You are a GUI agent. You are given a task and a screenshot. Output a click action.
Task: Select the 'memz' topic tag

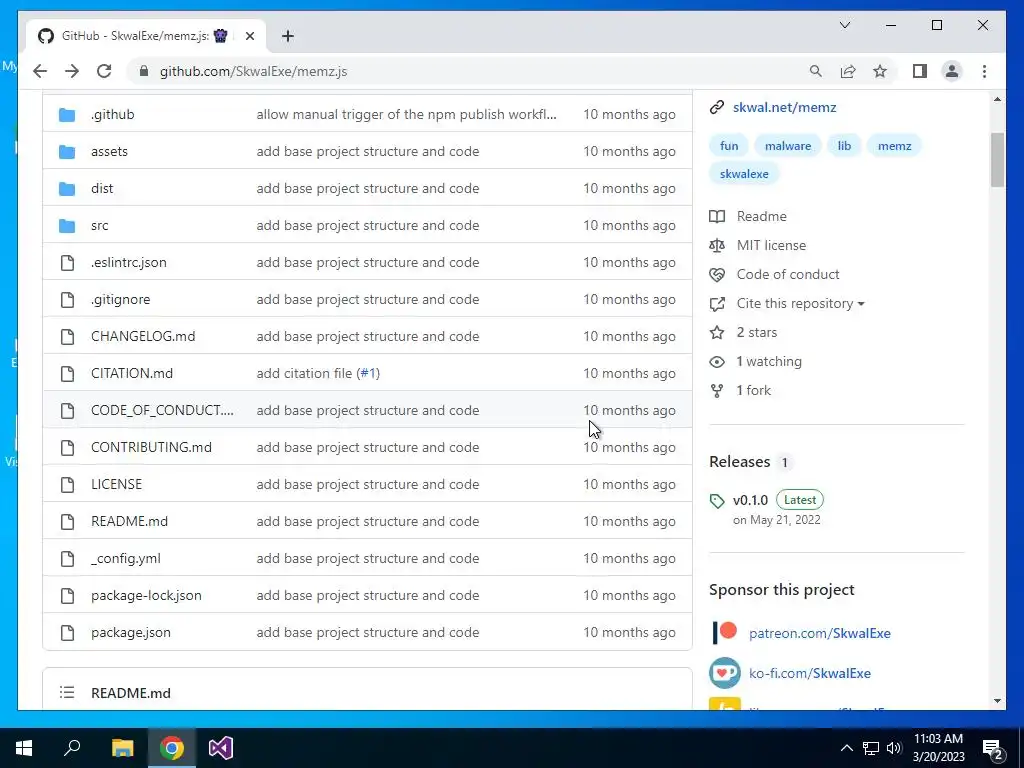(894, 146)
